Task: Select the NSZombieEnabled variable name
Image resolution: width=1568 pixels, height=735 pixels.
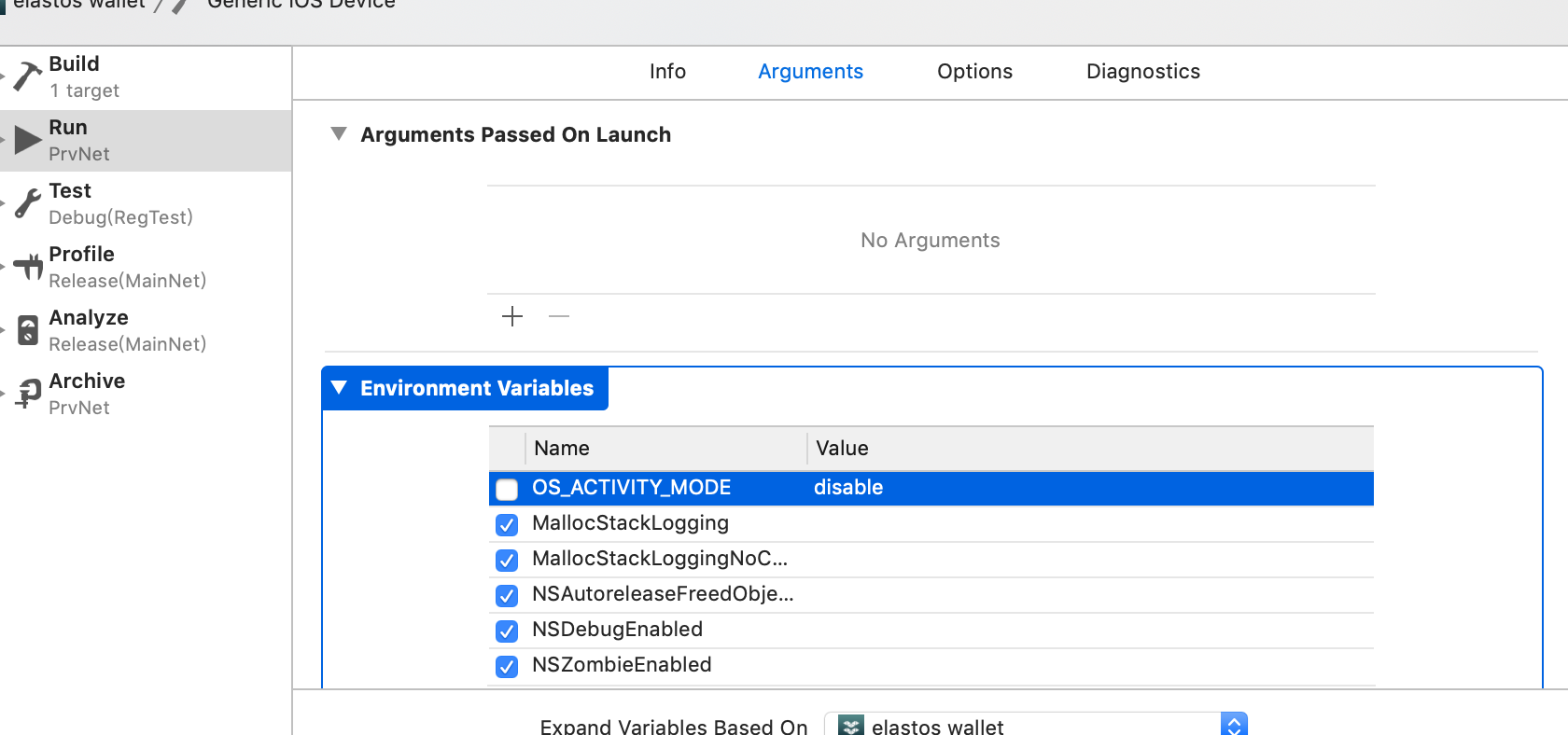Action: 622,665
